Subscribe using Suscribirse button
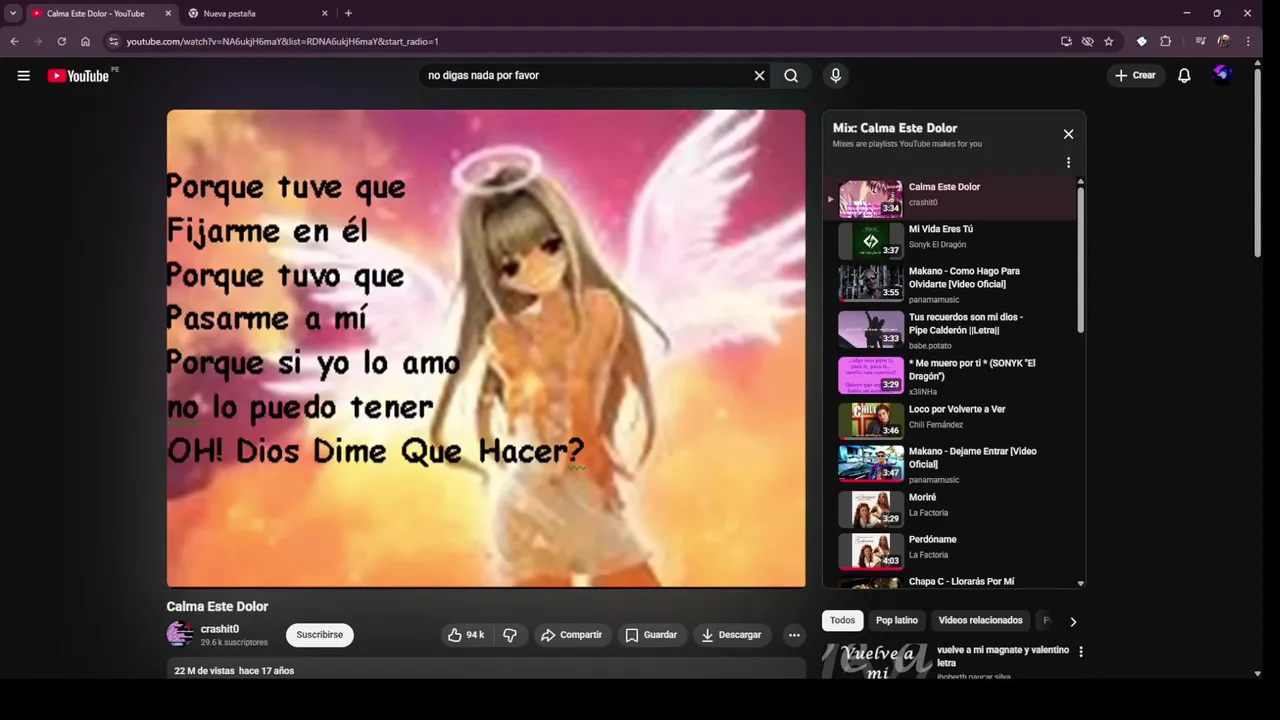1280x720 pixels. 320,635
